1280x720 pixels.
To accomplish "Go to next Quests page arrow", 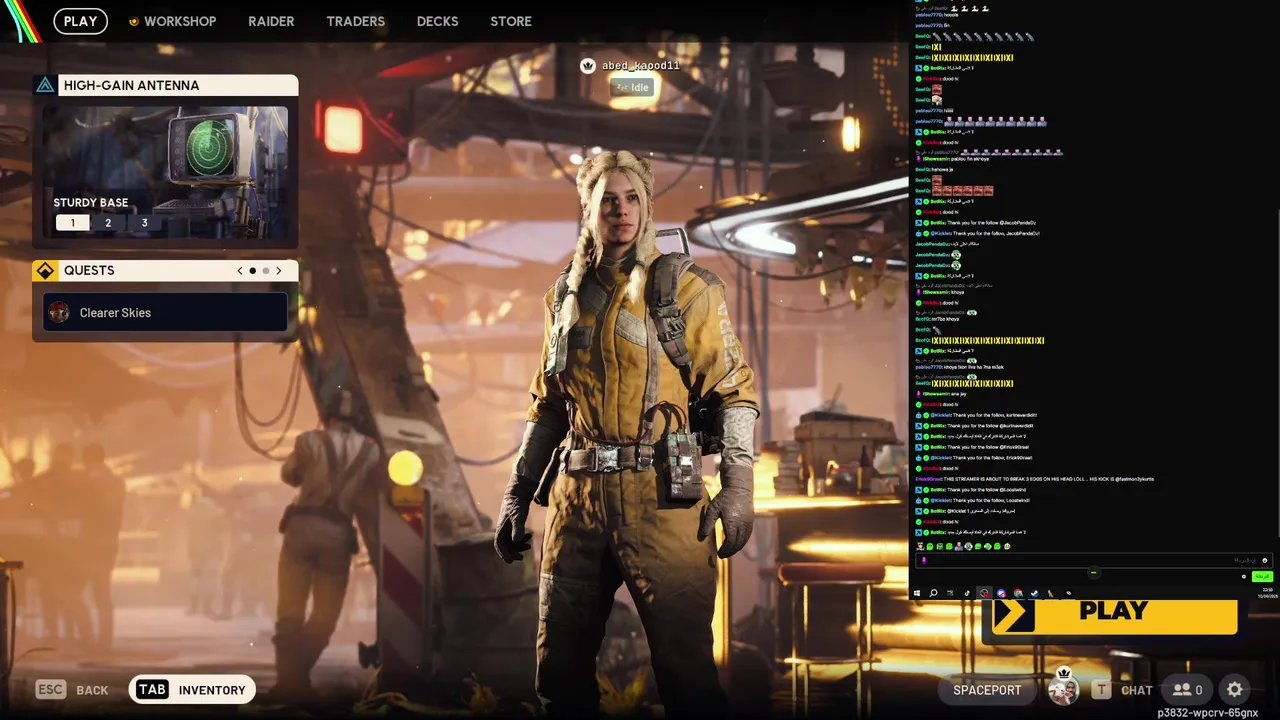I will point(279,271).
